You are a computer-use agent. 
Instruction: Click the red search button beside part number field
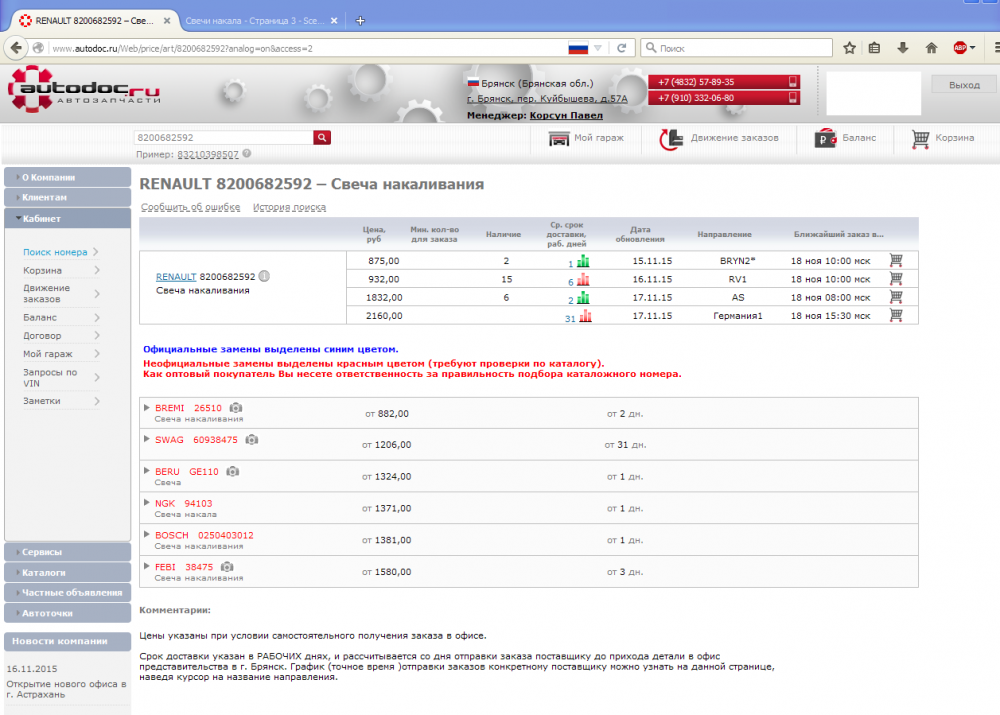point(322,137)
